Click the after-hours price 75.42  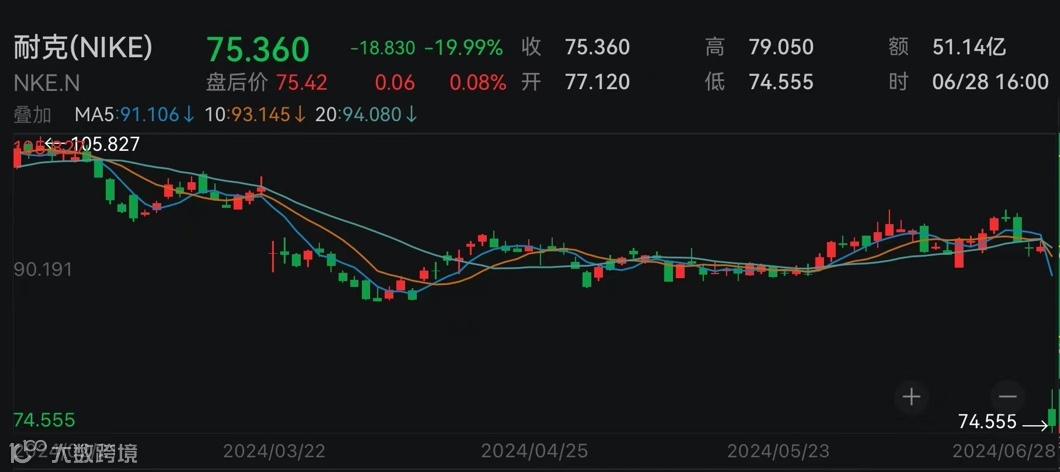click(x=302, y=82)
